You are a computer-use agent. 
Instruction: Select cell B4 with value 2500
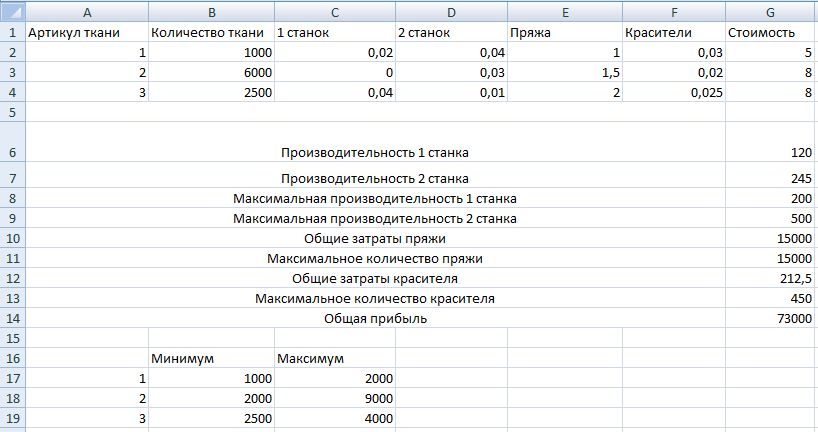coord(212,92)
